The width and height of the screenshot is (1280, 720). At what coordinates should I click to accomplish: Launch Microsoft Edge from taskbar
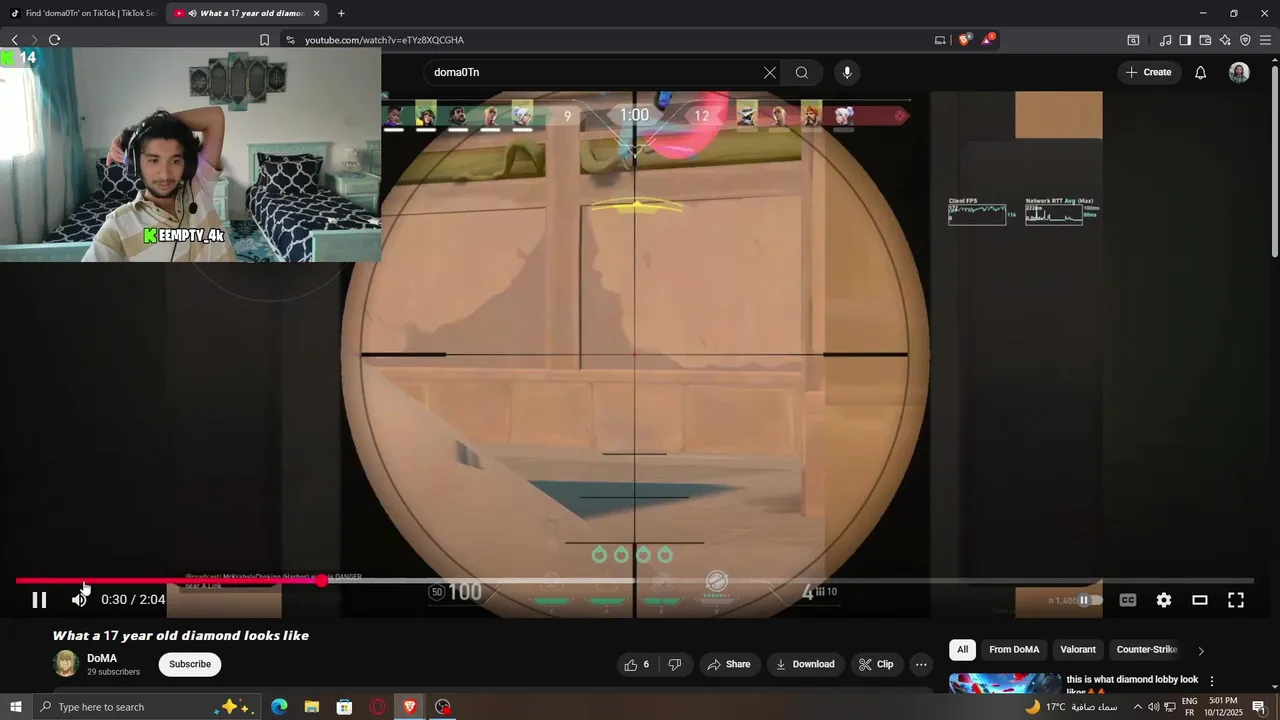279,707
